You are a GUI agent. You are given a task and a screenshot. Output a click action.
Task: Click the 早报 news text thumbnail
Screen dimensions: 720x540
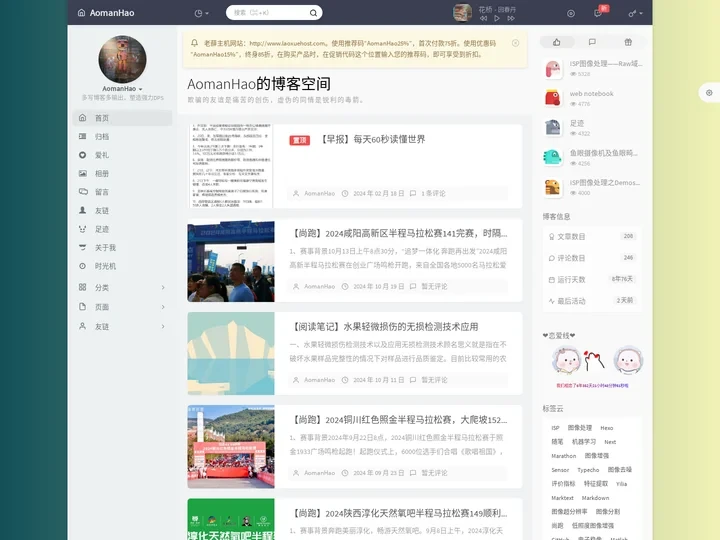coord(231,166)
